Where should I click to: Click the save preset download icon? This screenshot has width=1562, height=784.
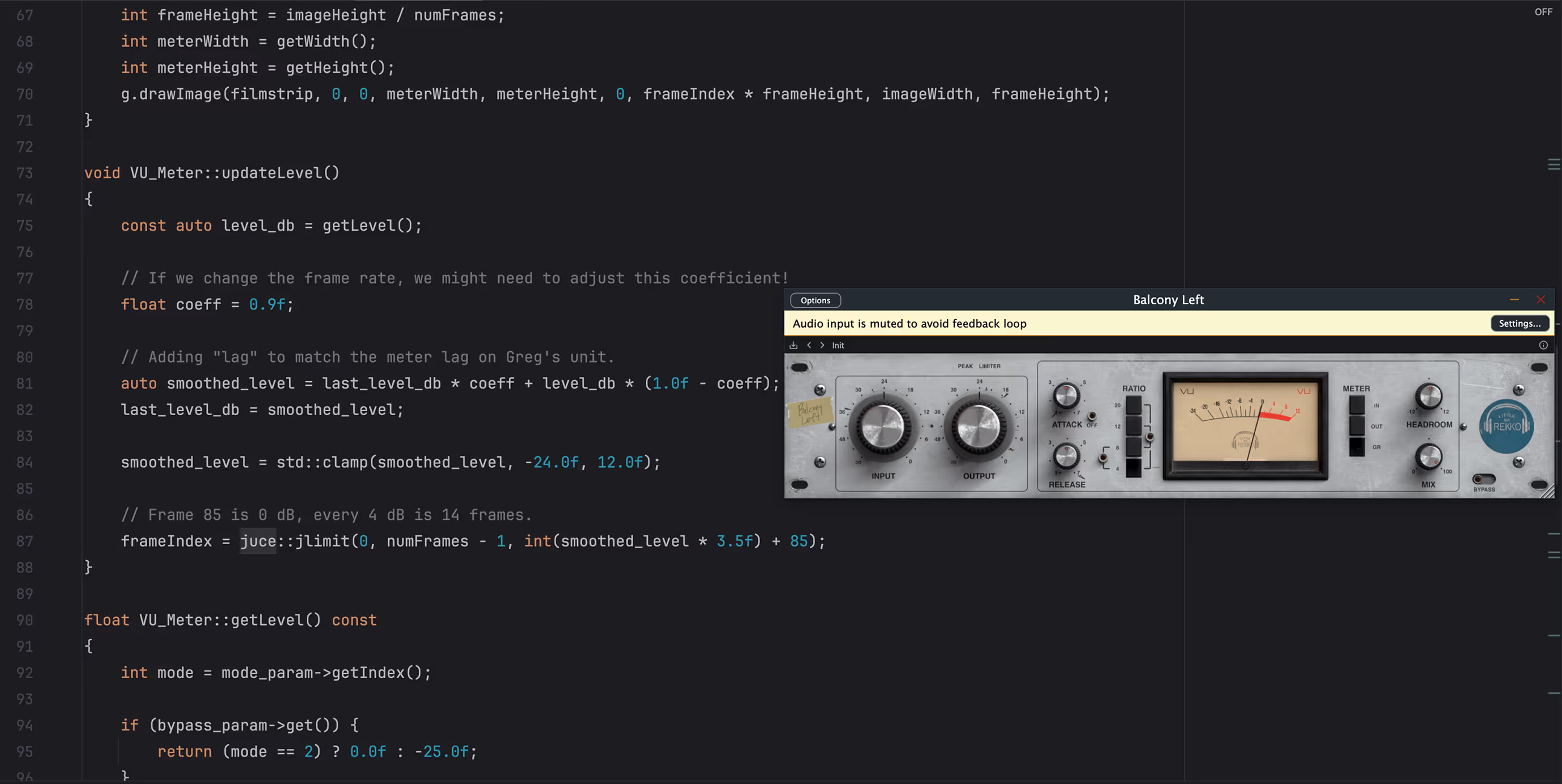point(793,346)
